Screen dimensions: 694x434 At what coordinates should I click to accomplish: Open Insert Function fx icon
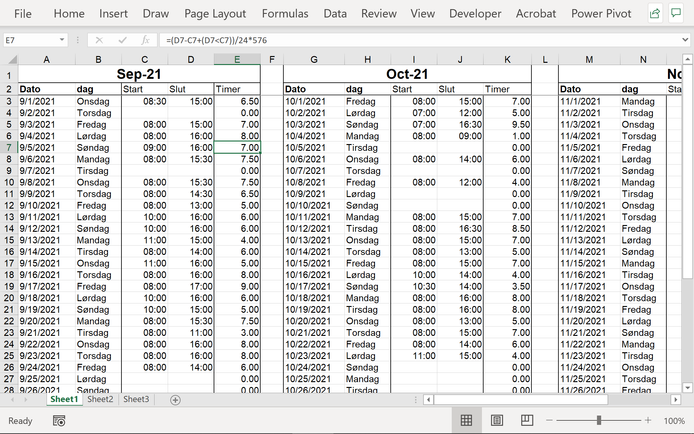145,40
